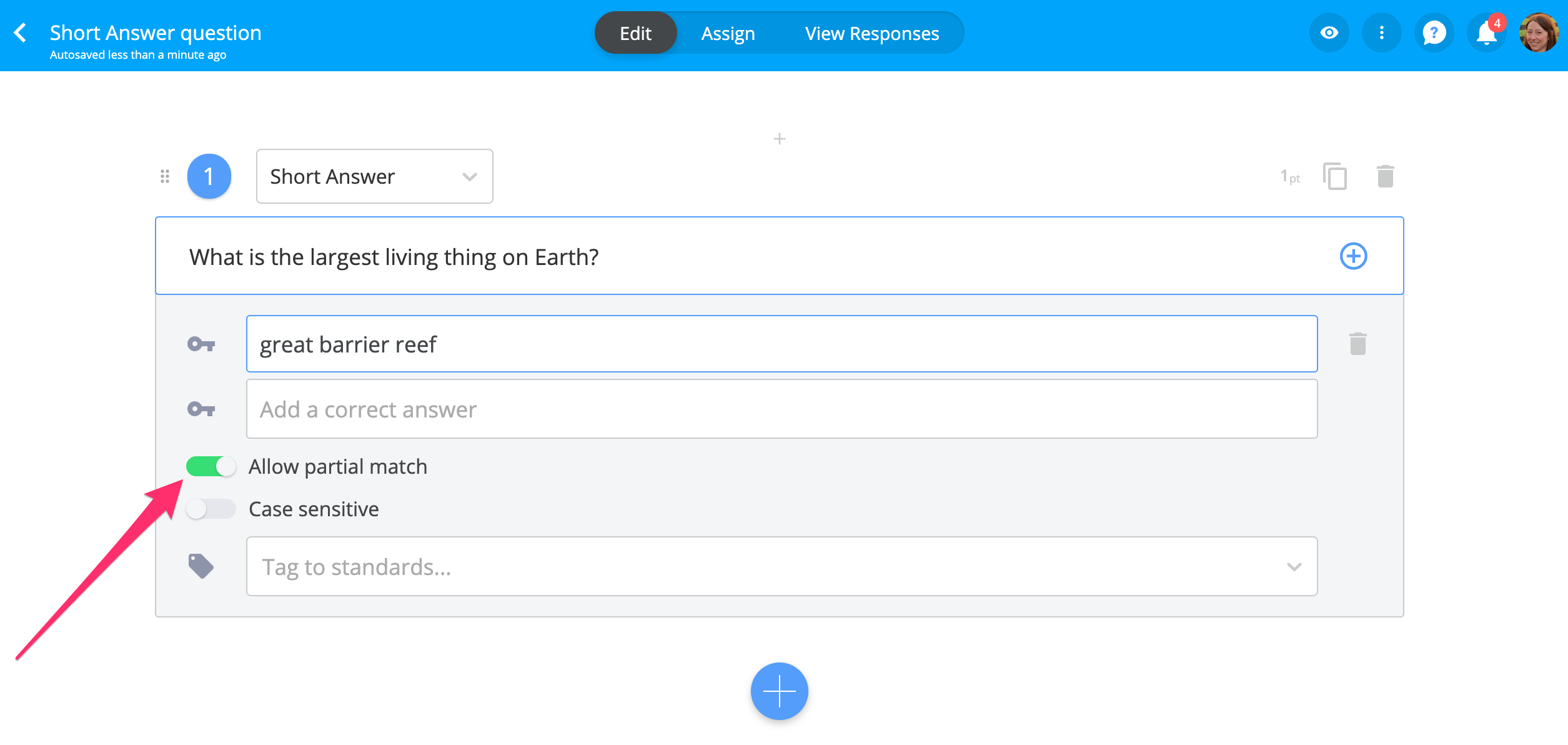This screenshot has height=745, width=1568.
Task: Select the Edit tab
Action: 635,33
